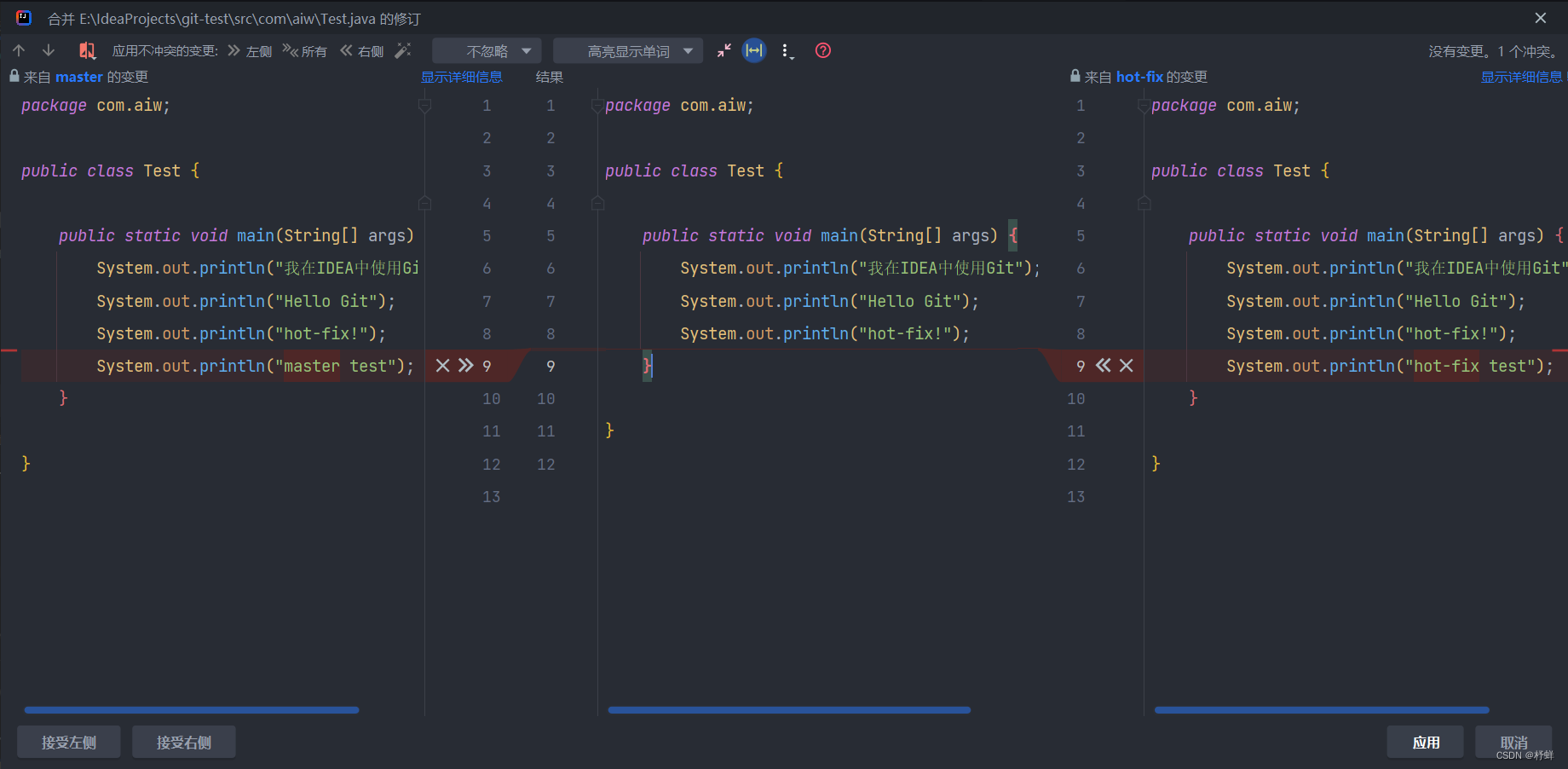Click hot-fix pane horizontal scrollbar
The width and height of the screenshot is (1568, 769).
tap(1322, 709)
